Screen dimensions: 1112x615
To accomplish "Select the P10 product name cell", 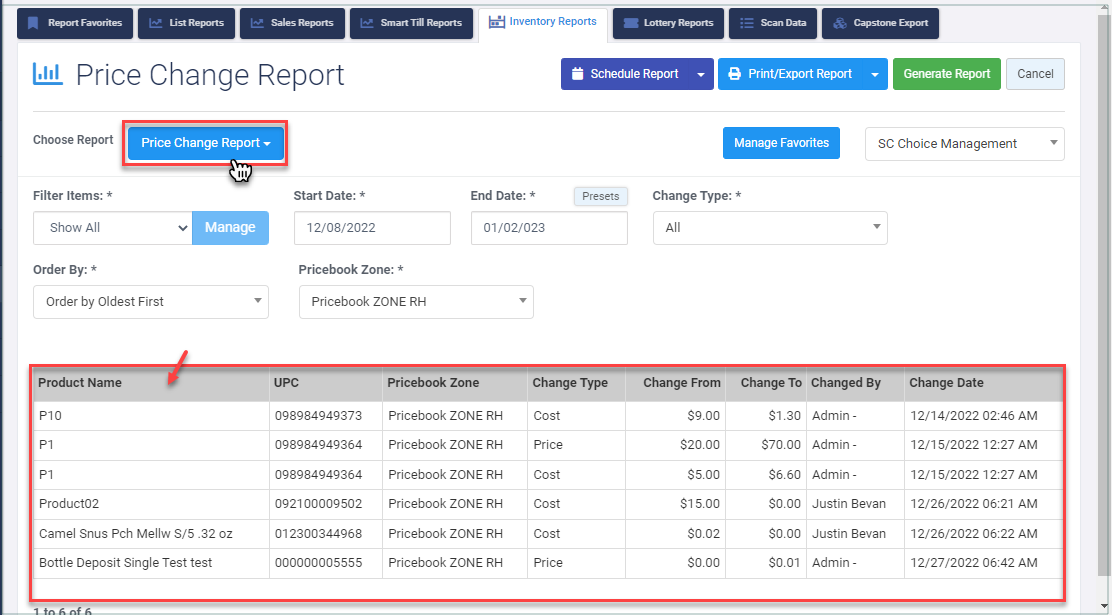I will coord(151,416).
